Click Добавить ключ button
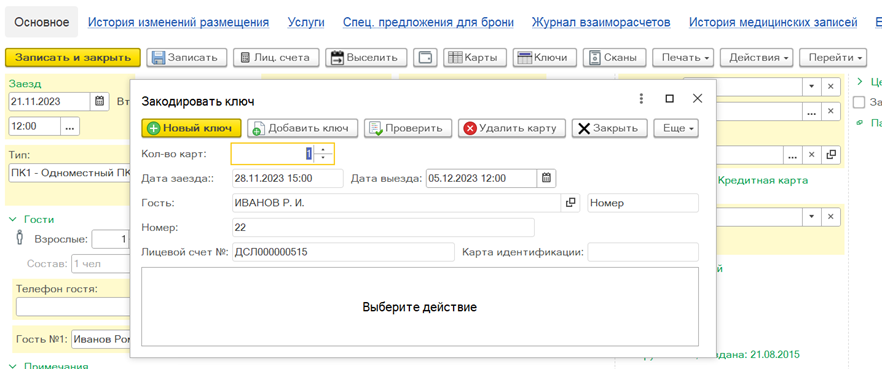Viewport: 882px width, 369px height. (303, 128)
